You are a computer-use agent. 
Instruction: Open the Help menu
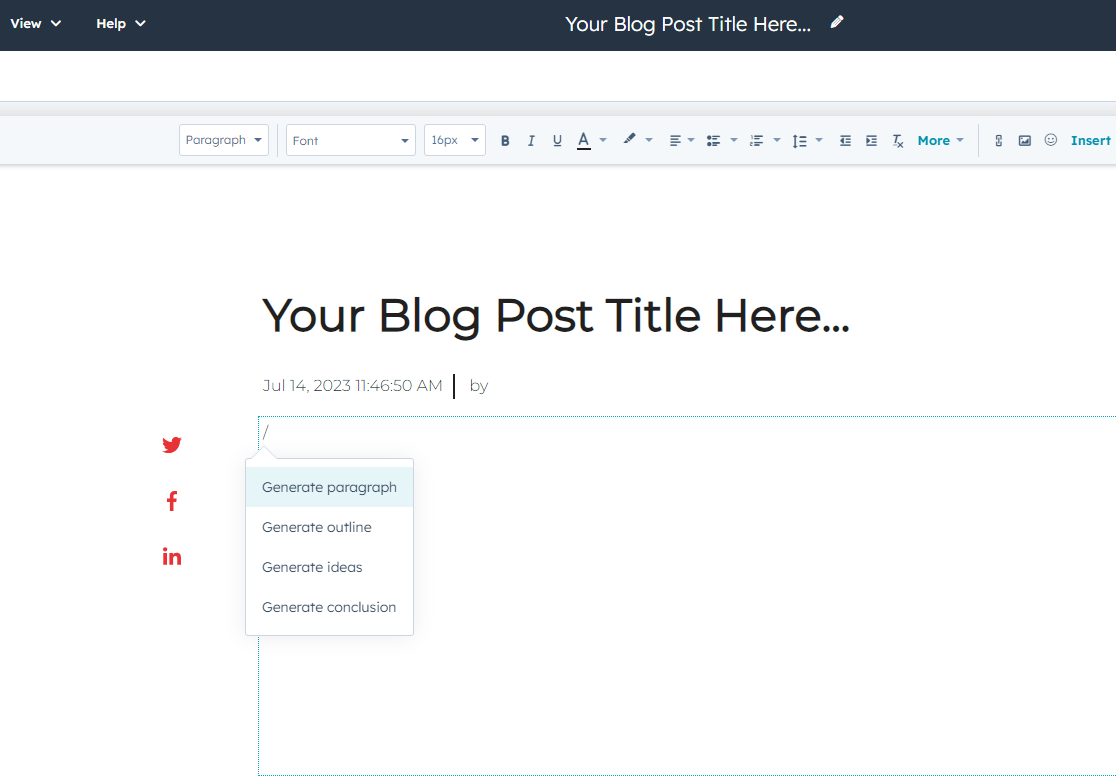coord(121,23)
